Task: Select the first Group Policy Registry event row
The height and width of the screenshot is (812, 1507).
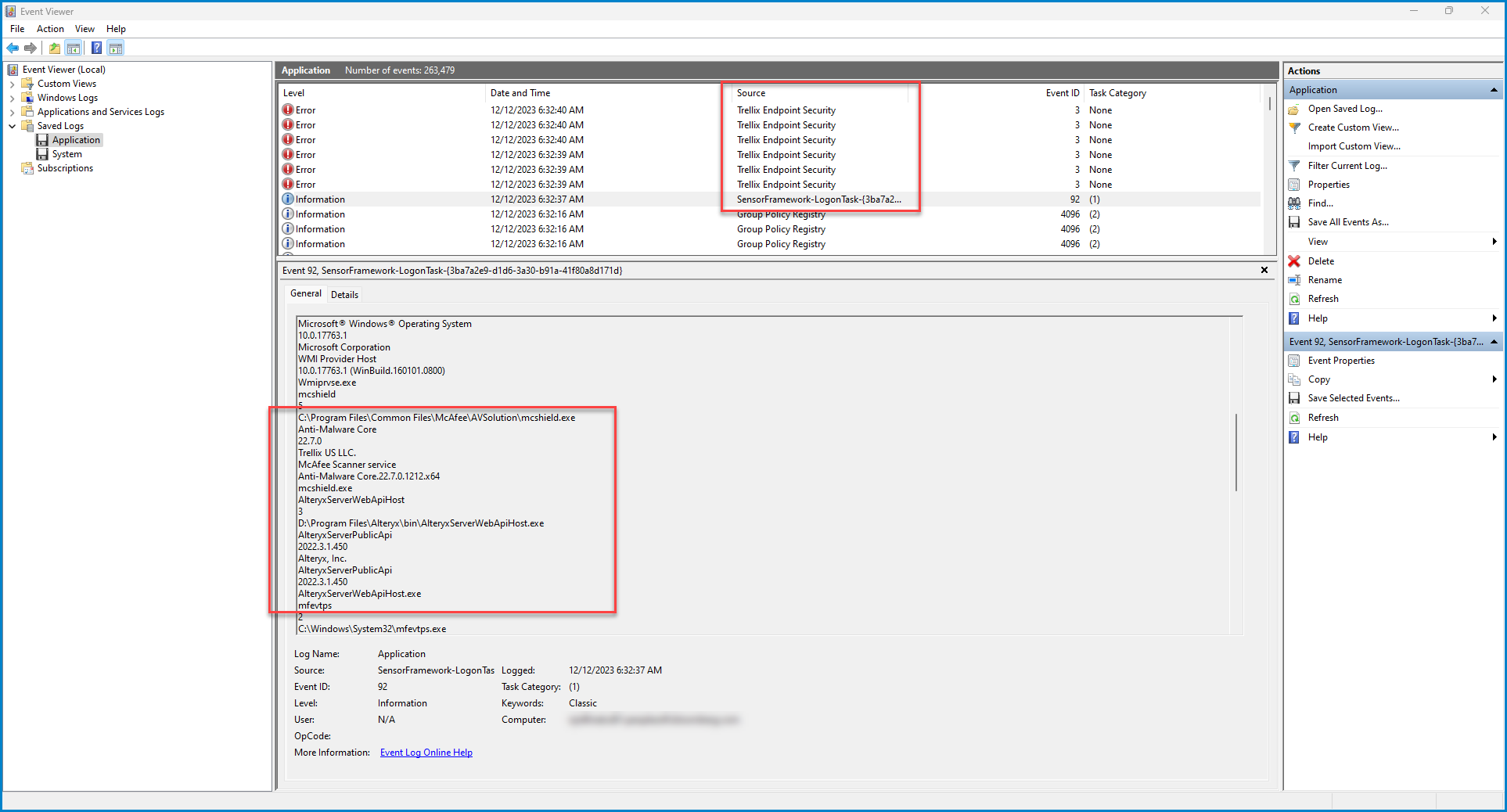Action: 771,214
